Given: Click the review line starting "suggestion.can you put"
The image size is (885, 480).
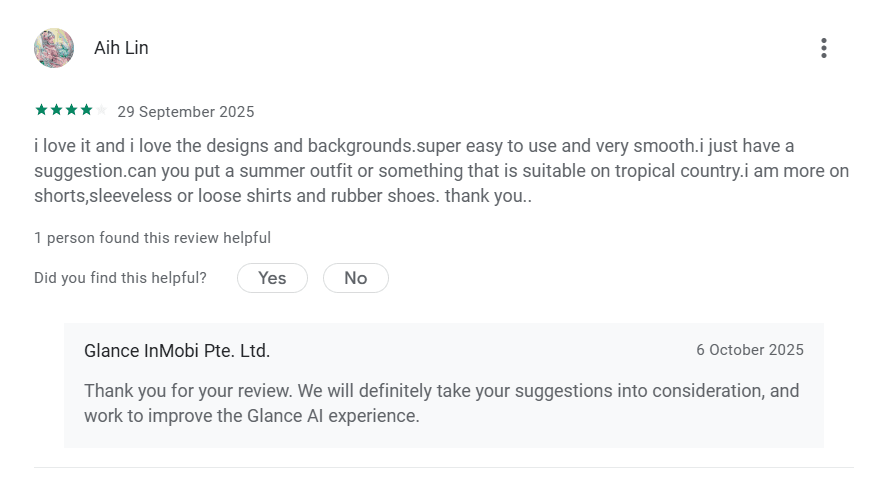Looking at the screenshot, I should pyautogui.click(x=441, y=171).
